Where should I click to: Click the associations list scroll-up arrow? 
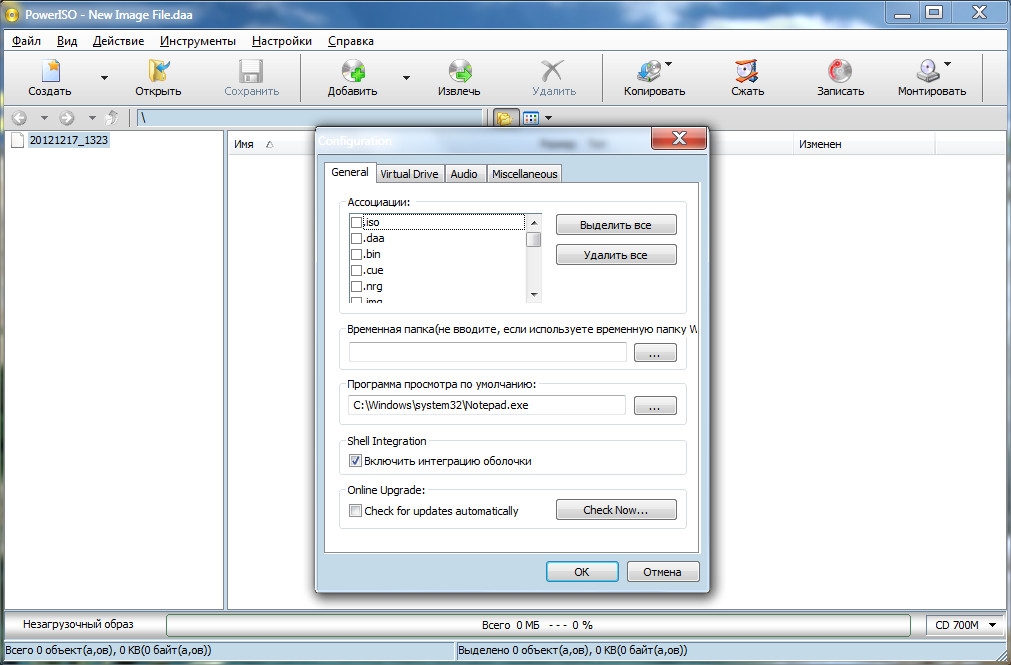click(533, 223)
